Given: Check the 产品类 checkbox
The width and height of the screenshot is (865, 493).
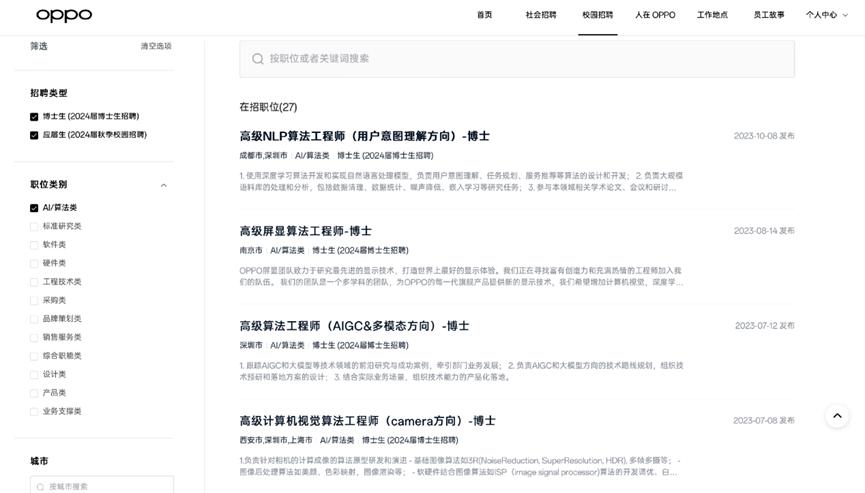Looking at the screenshot, I should point(34,393).
